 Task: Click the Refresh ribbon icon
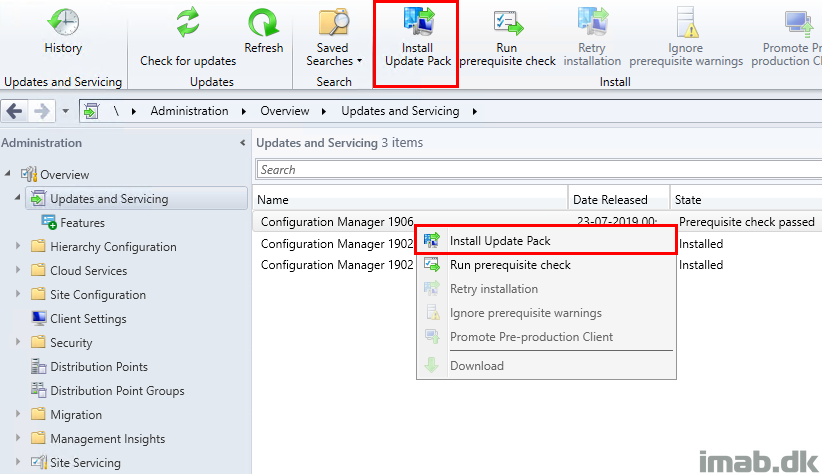pyautogui.click(x=263, y=23)
